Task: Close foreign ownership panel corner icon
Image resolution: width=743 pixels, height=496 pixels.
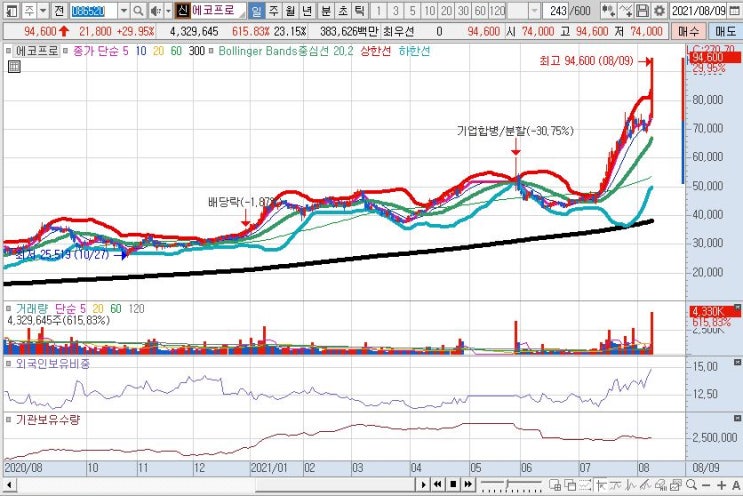Action: tap(737, 362)
